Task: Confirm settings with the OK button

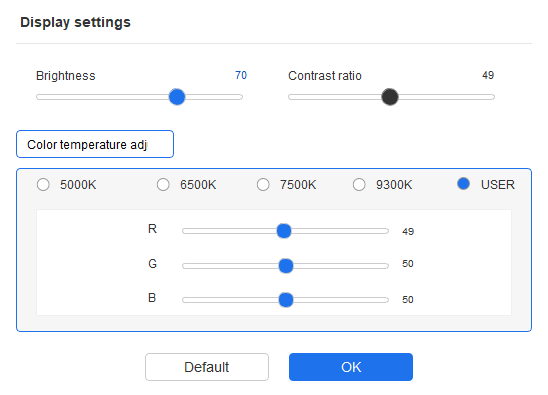Action: 351,367
